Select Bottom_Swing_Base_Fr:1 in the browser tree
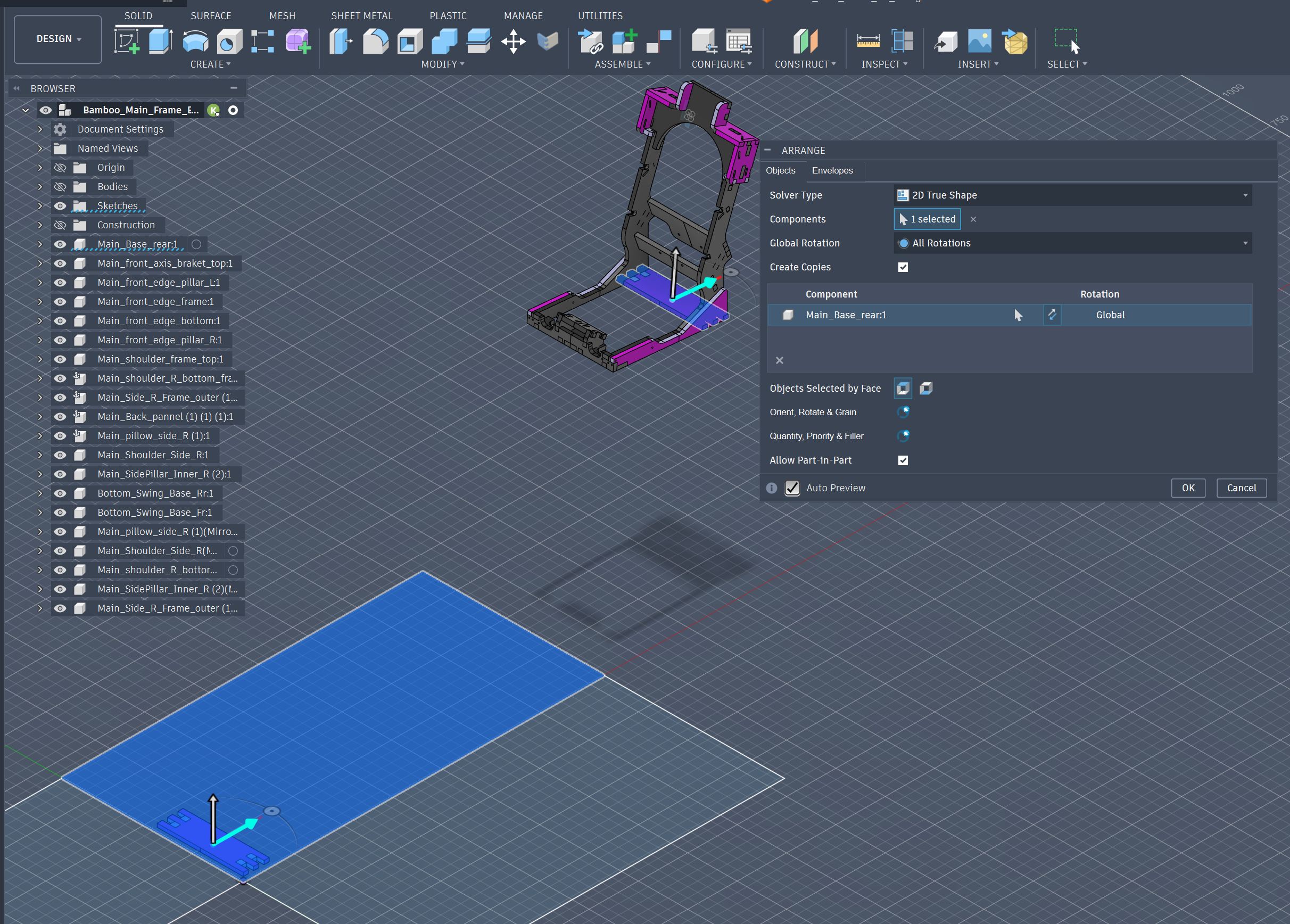 [x=154, y=512]
